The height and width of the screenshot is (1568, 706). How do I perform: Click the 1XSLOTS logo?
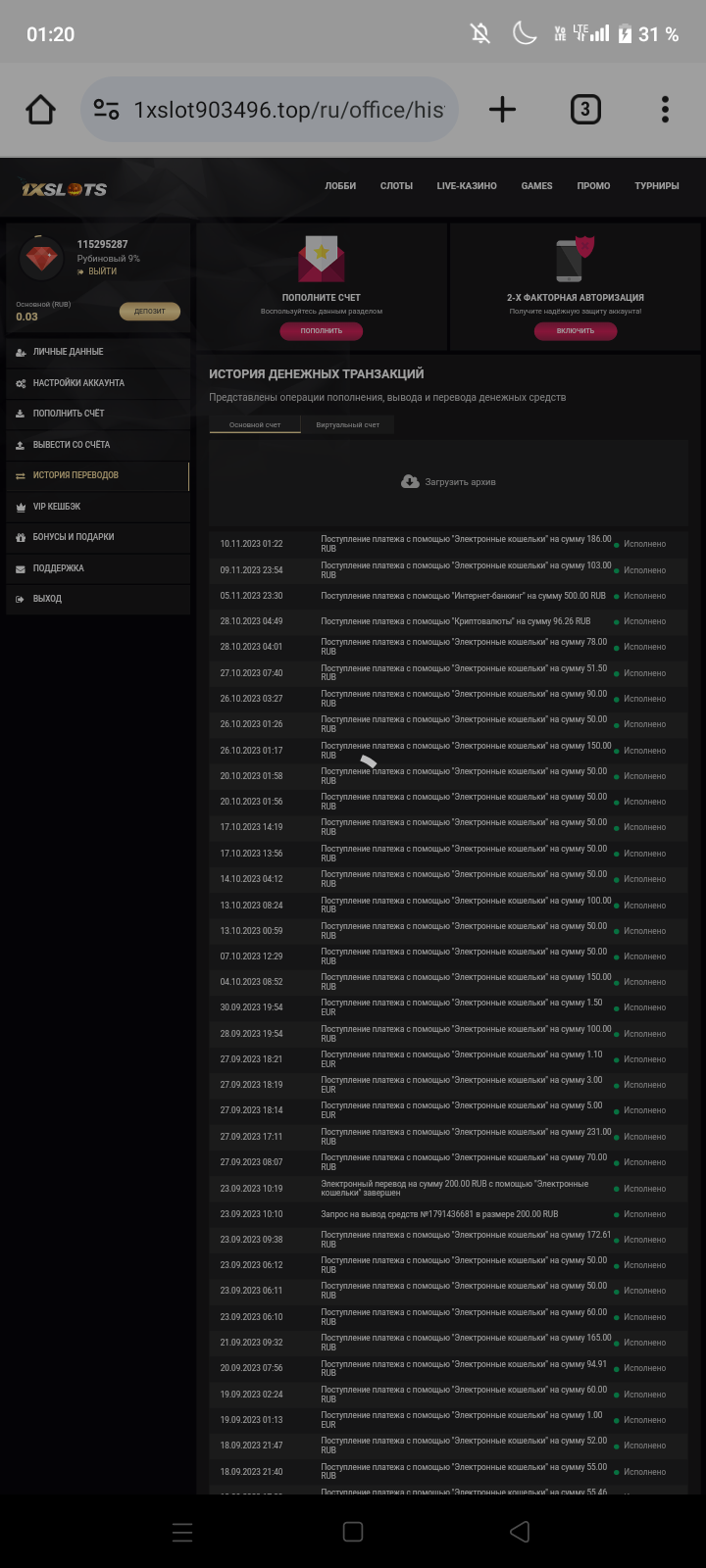(x=65, y=189)
